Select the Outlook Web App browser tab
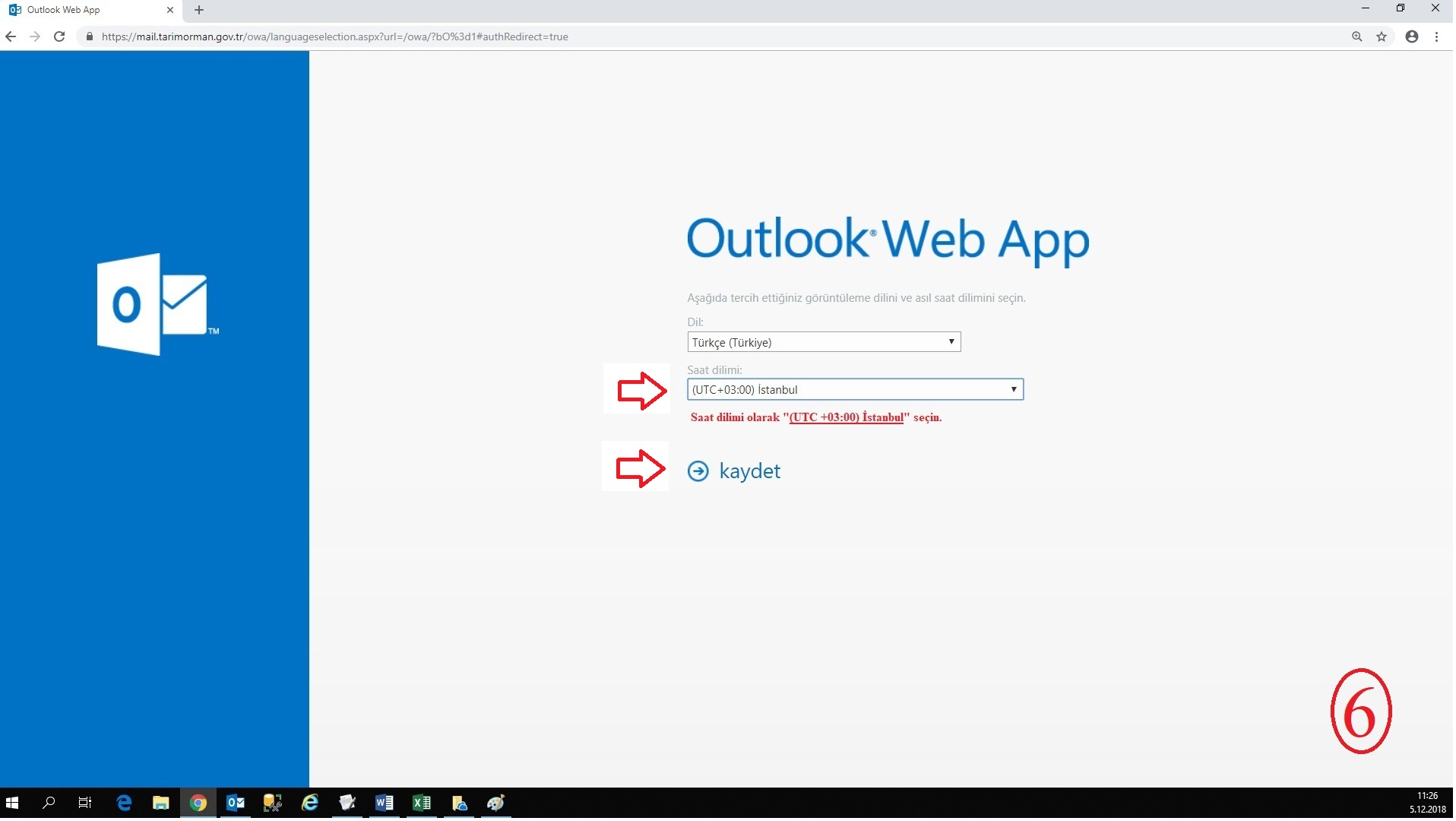This screenshot has height=821, width=1456. [84, 10]
